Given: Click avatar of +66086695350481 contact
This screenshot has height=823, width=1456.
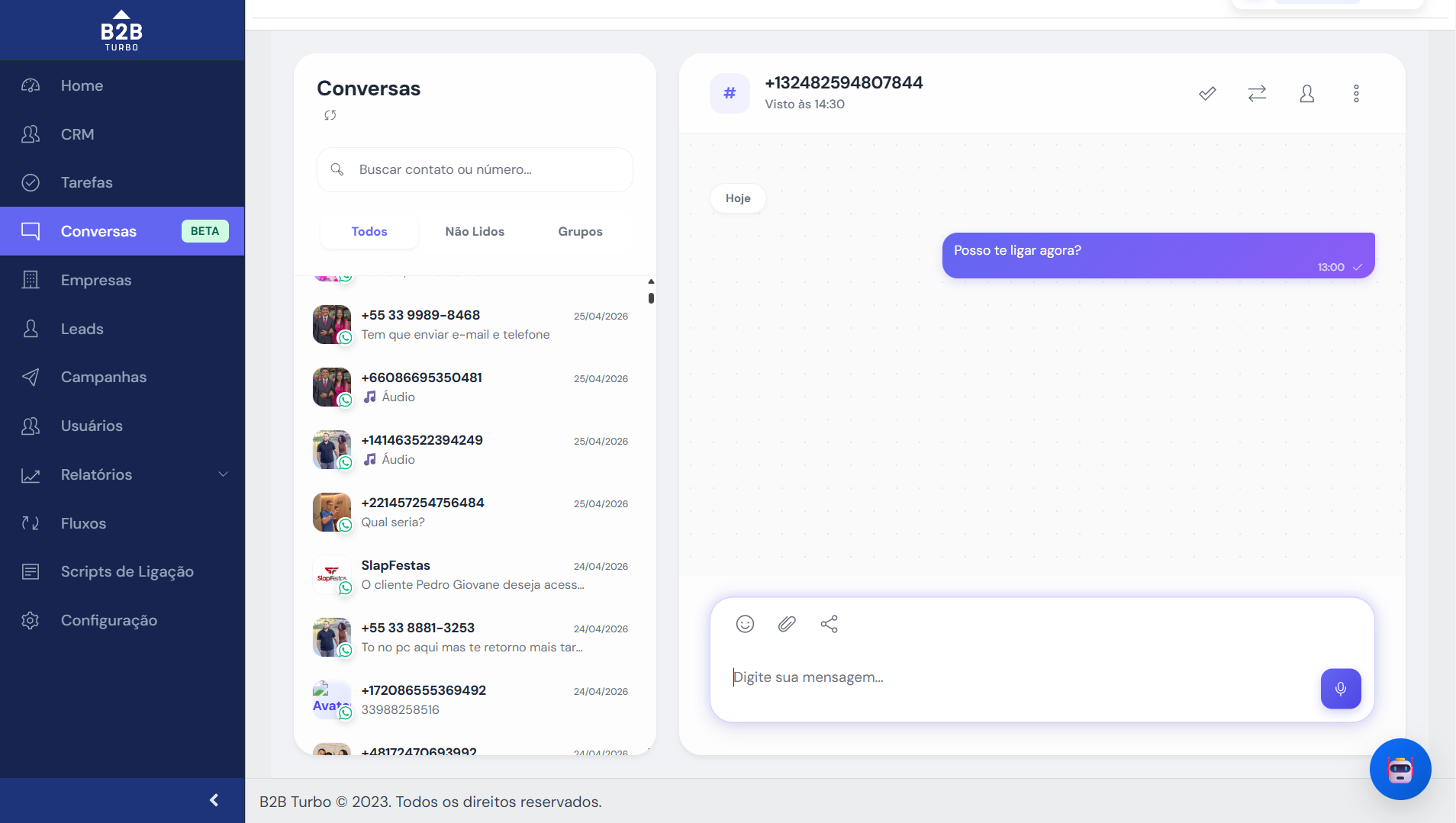Looking at the screenshot, I should tap(332, 387).
